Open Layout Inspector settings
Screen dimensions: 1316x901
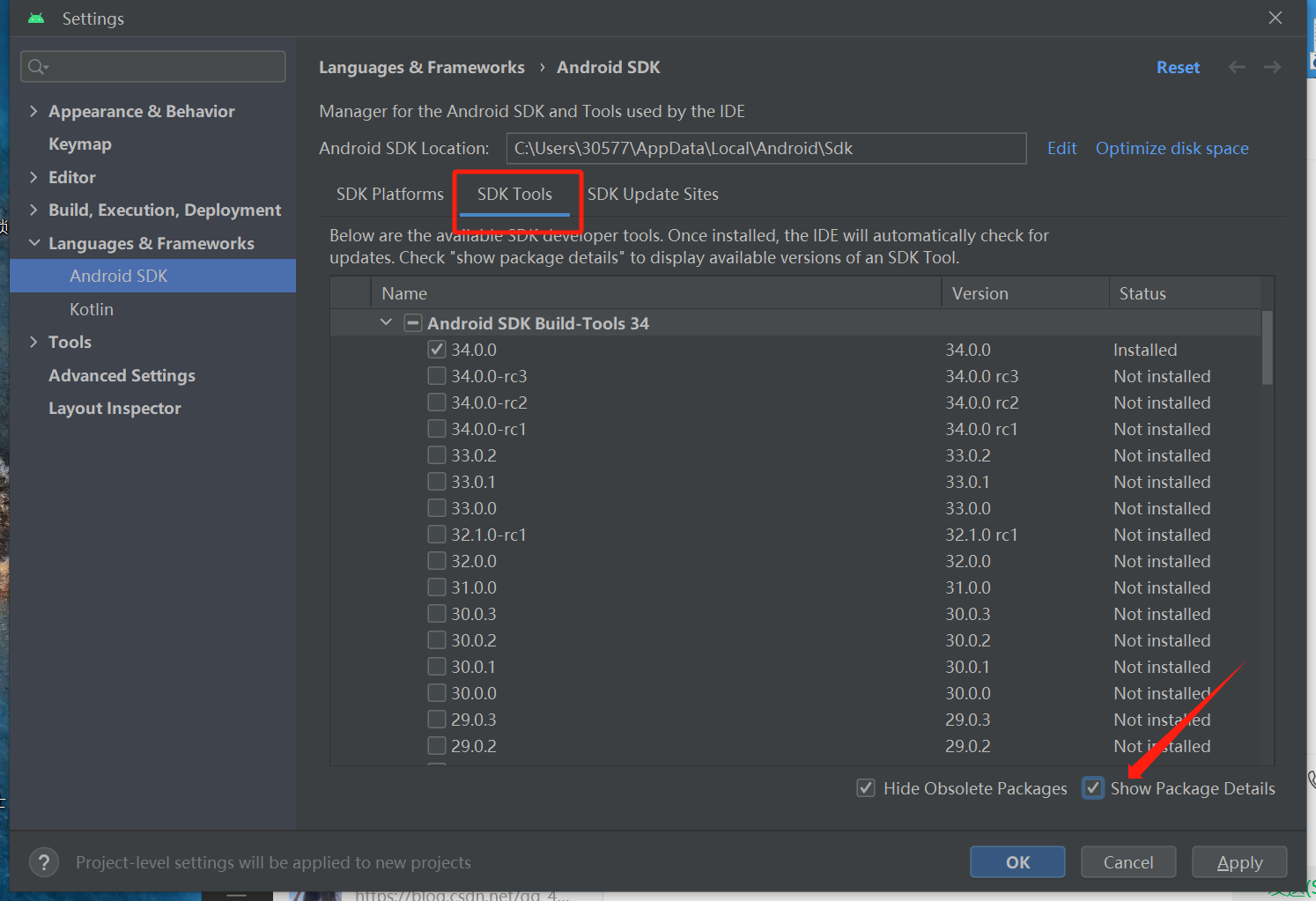click(x=115, y=408)
